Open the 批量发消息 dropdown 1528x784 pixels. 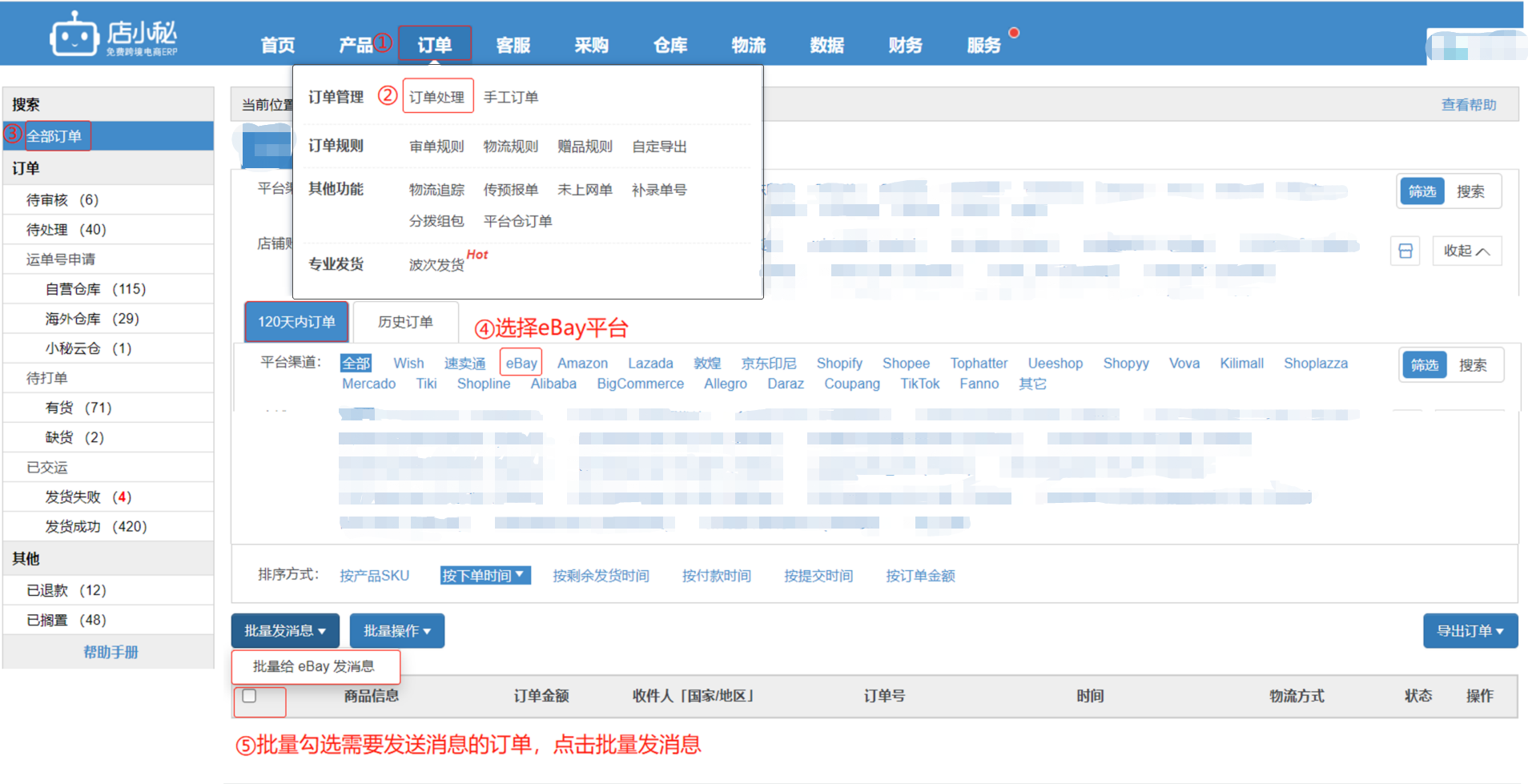coord(285,630)
